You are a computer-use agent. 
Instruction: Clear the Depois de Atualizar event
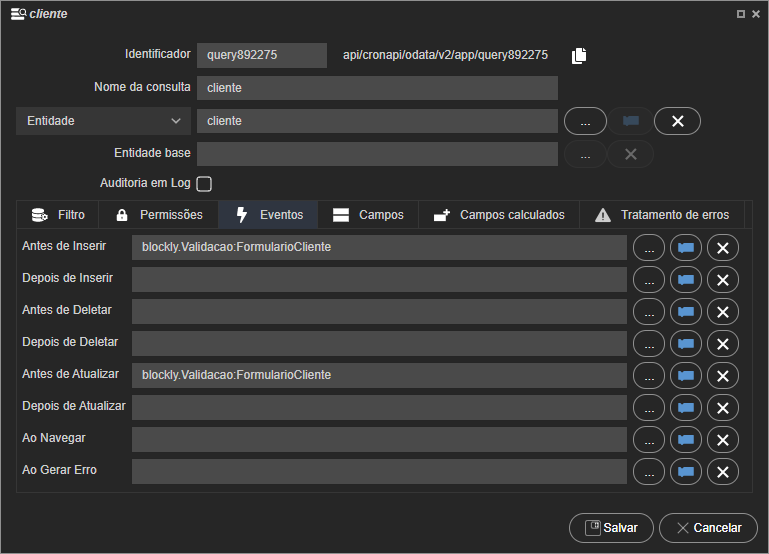click(723, 408)
